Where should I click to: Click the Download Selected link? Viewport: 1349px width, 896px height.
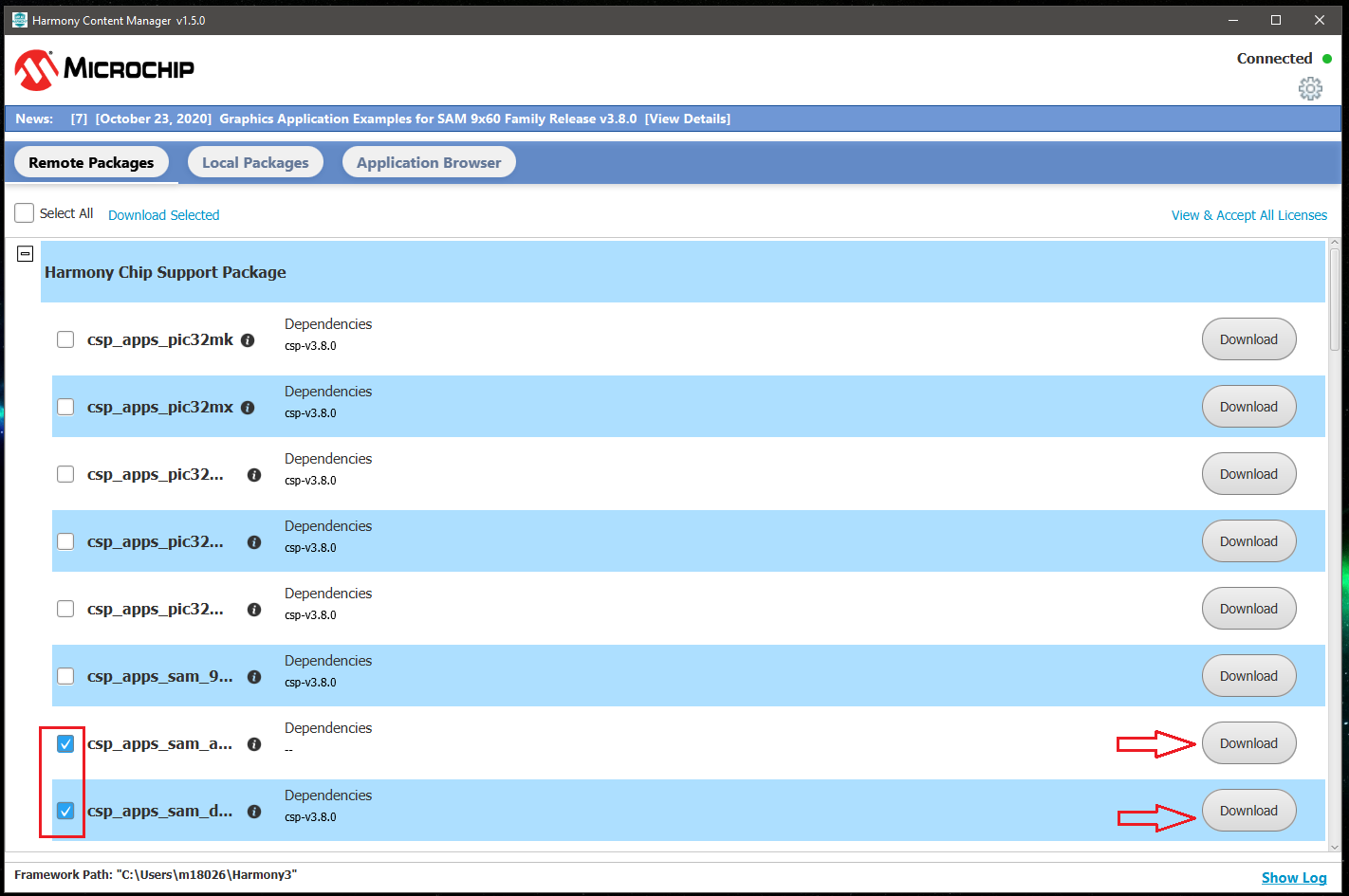tap(163, 215)
